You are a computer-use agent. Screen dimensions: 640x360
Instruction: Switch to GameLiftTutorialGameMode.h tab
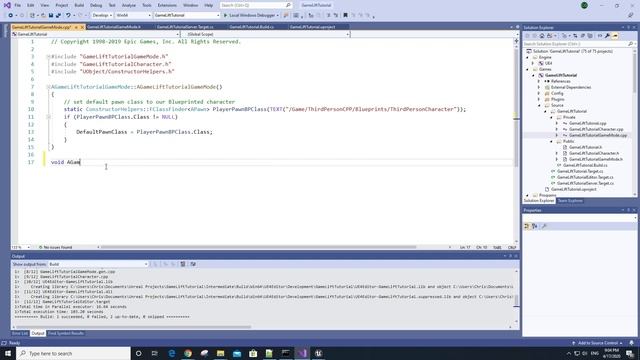pyautogui.click(x=114, y=27)
